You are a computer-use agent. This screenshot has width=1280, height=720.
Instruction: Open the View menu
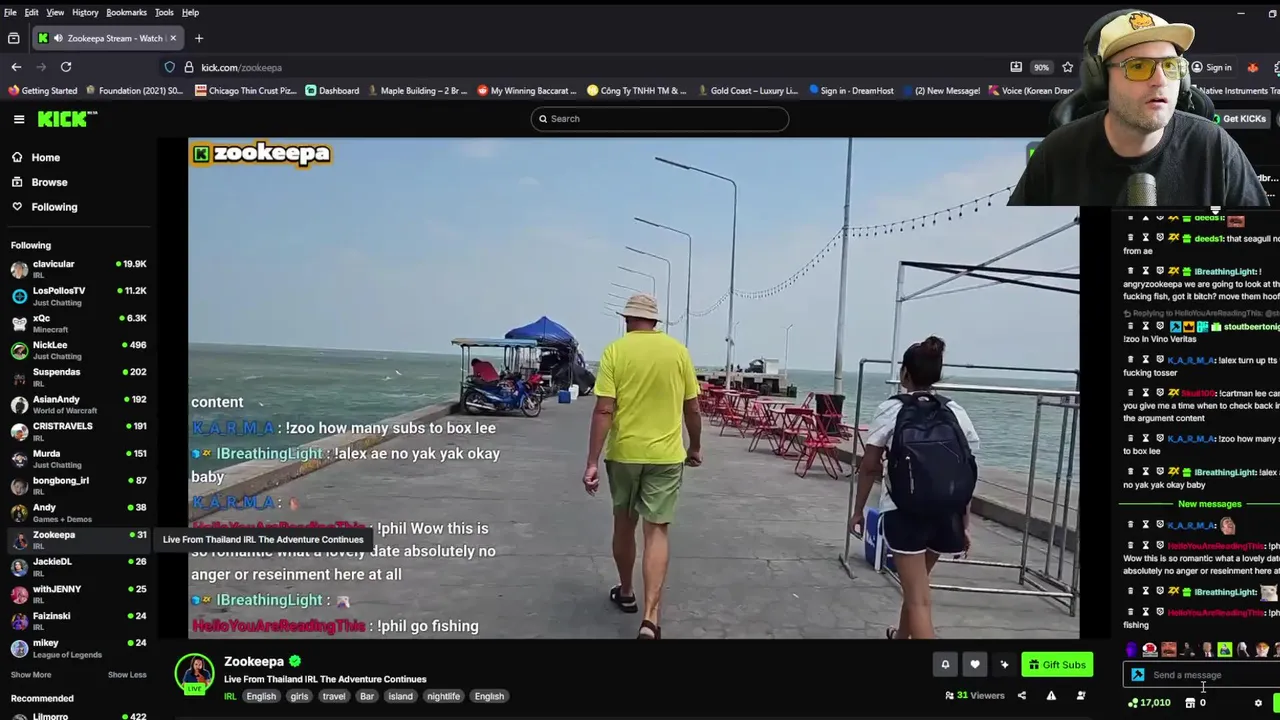tap(55, 12)
